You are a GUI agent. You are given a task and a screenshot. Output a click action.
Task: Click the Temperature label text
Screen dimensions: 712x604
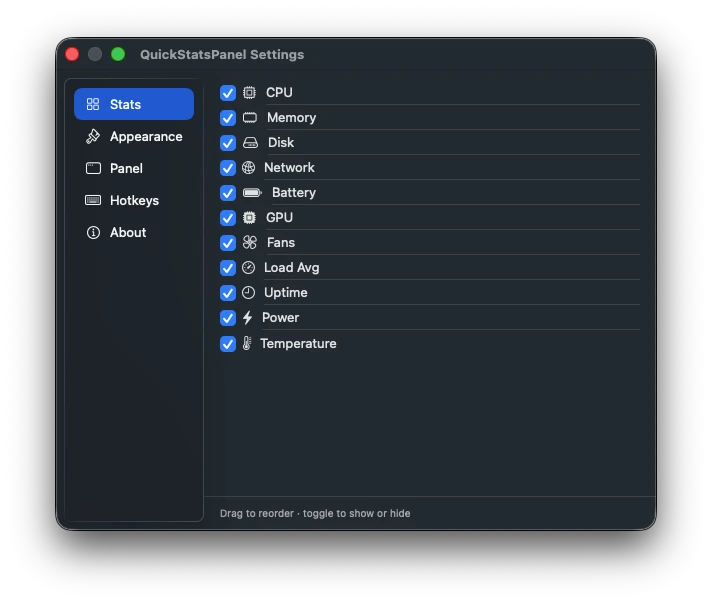[298, 343]
